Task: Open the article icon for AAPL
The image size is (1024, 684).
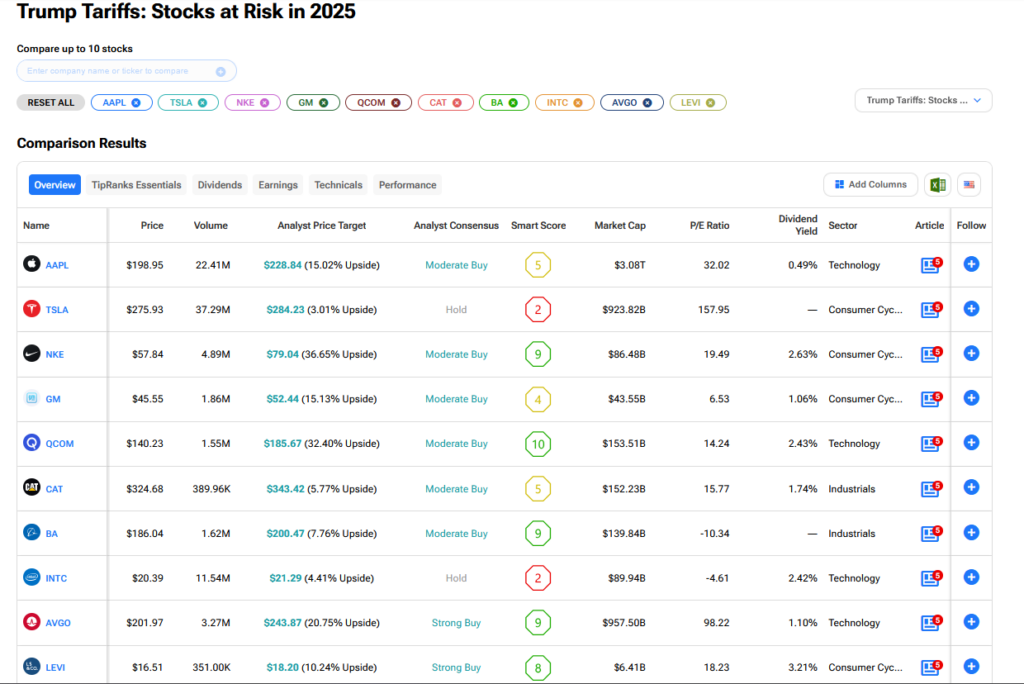Action: pos(931,265)
